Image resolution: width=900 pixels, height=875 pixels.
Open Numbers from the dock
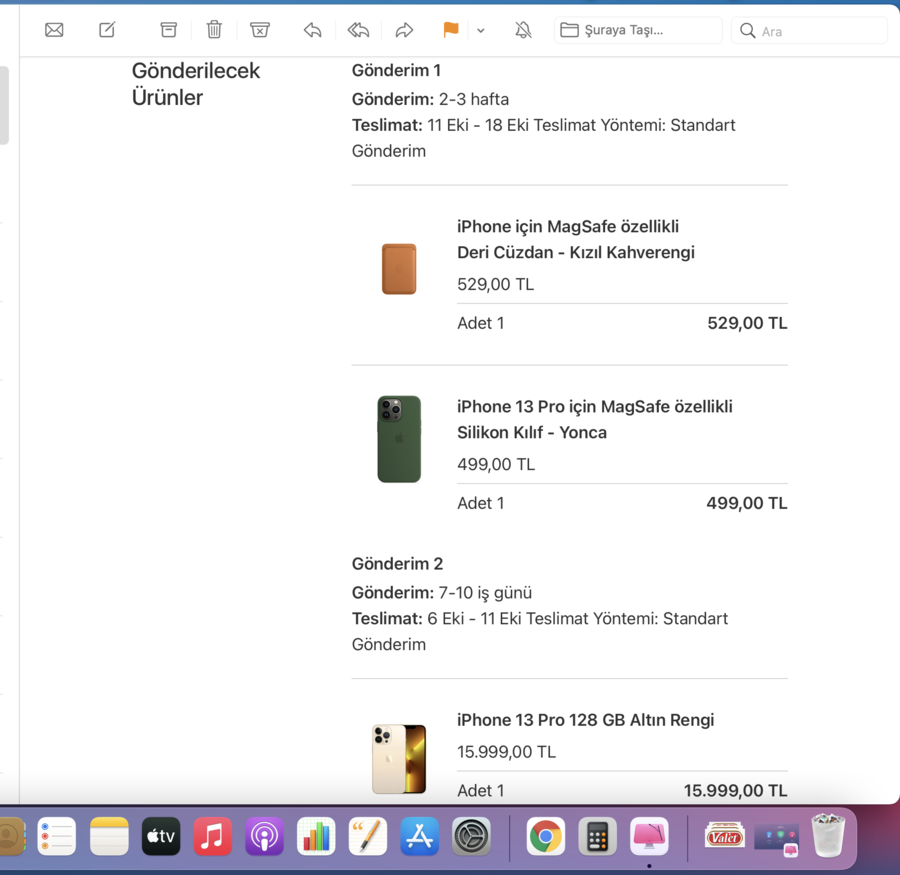(x=316, y=837)
